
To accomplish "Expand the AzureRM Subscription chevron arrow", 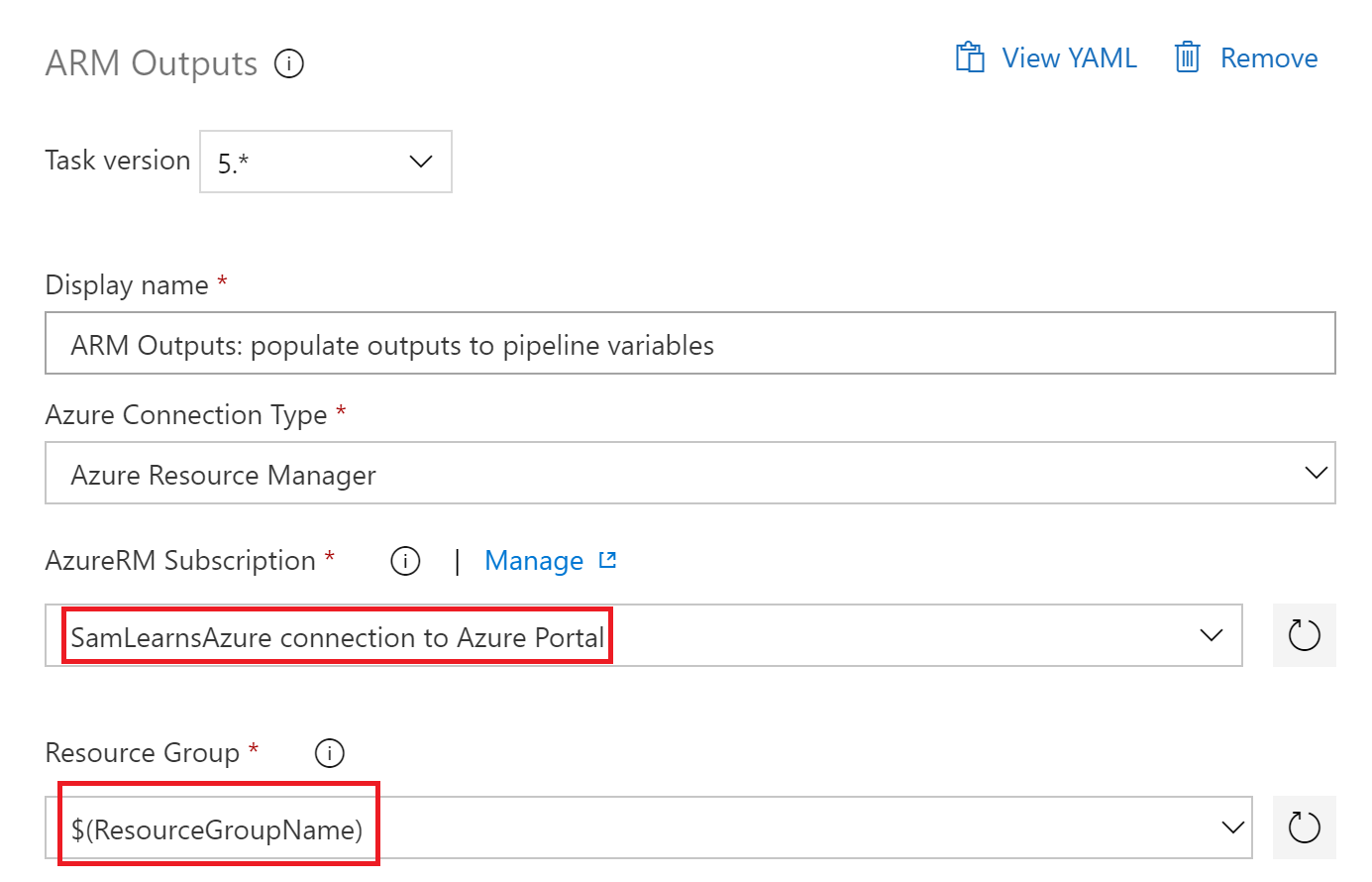I will tap(1211, 635).
